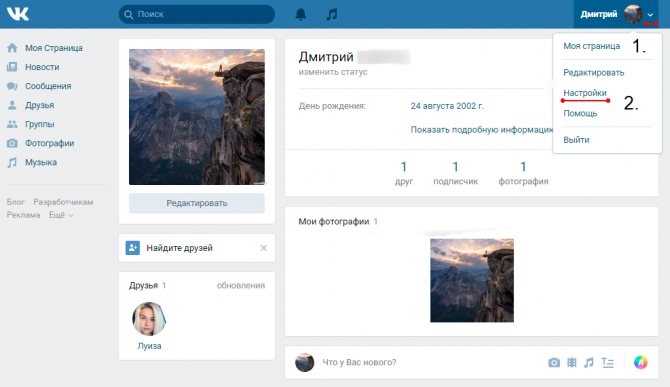Open the article editor text icon
Image resolution: width=670 pixels, height=387 pixels.
click(x=608, y=363)
